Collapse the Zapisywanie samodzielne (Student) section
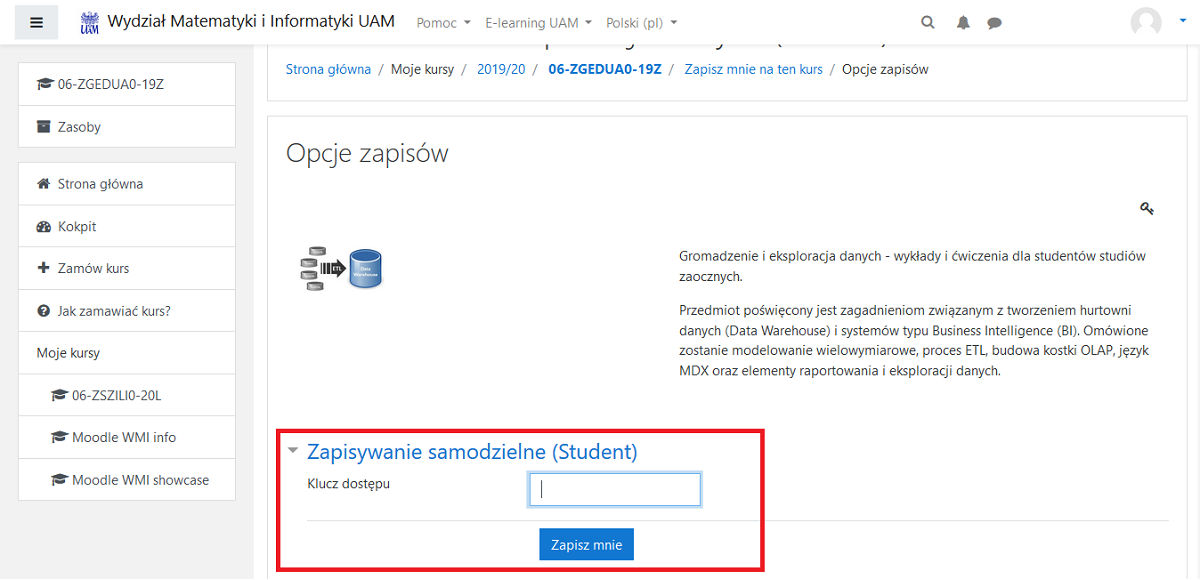1200x580 pixels. (x=293, y=450)
